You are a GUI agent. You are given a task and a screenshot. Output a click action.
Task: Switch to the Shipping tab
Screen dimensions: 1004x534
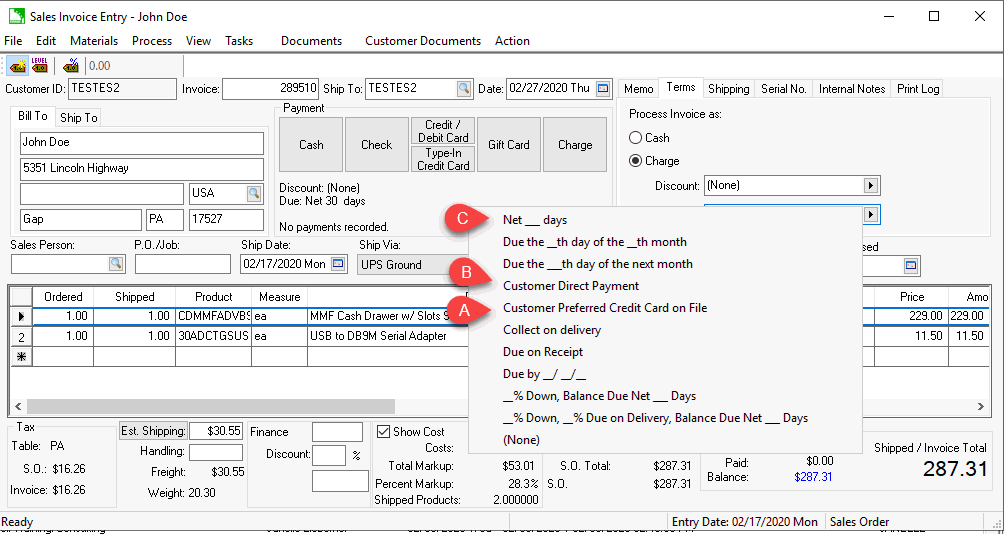tap(728, 89)
